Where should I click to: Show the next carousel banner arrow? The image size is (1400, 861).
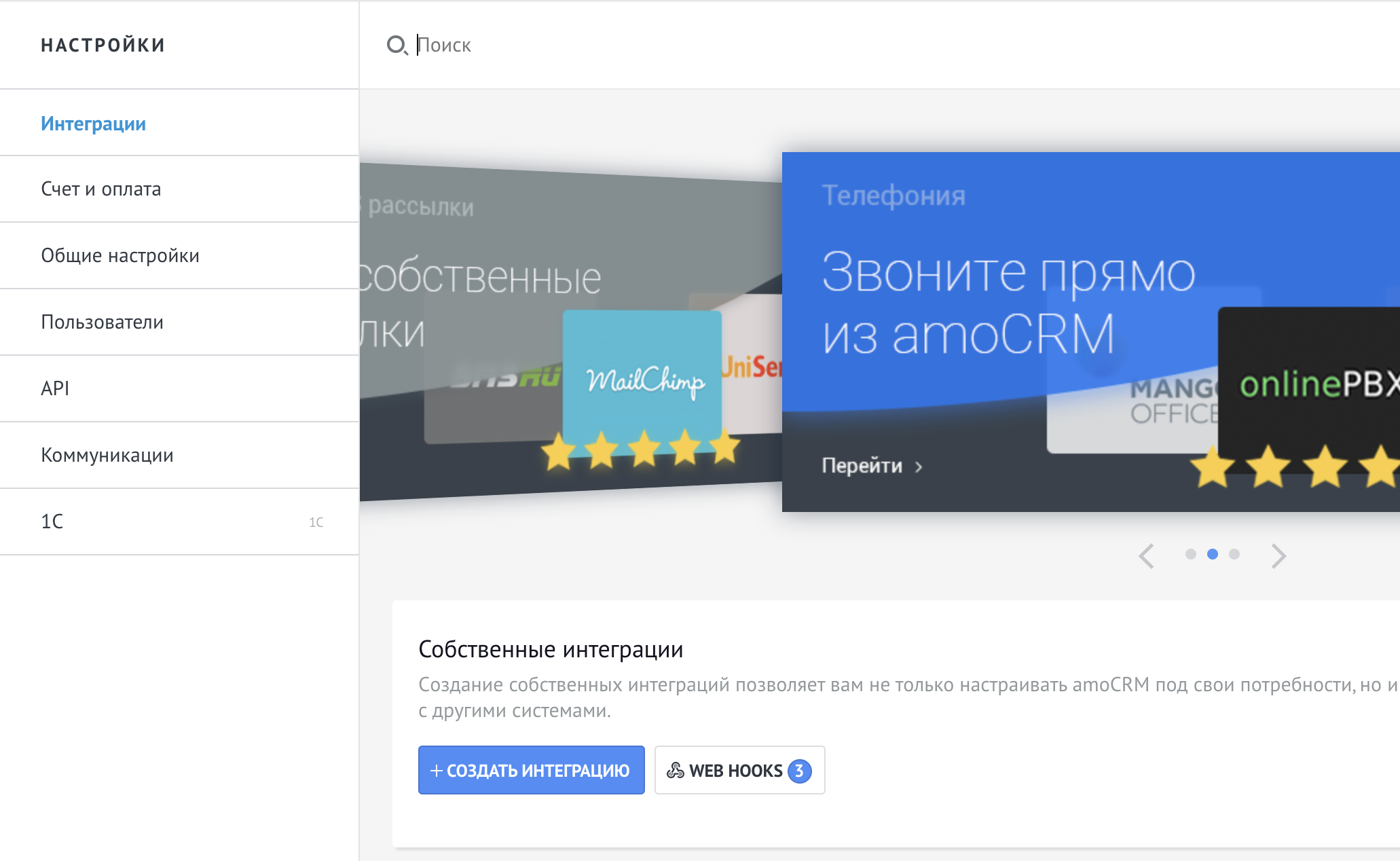click(x=1278, y=555)
